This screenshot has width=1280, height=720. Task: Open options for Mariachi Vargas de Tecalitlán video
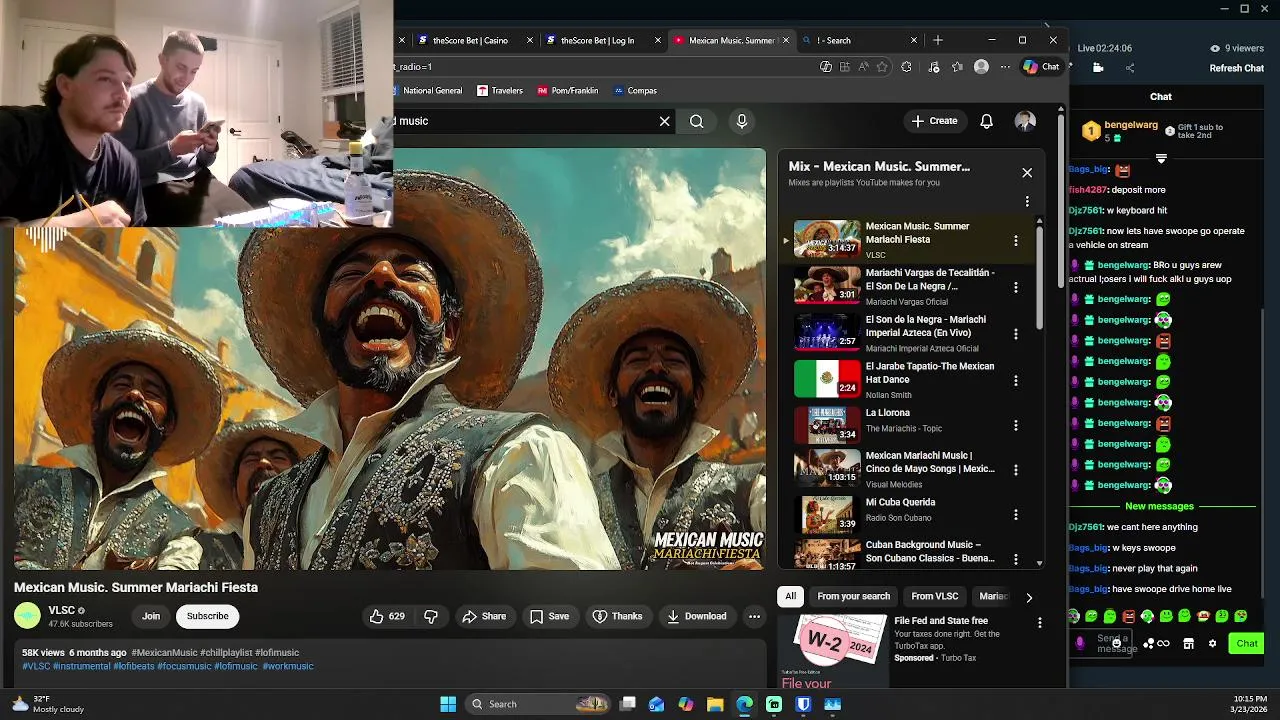point(1015,287)
